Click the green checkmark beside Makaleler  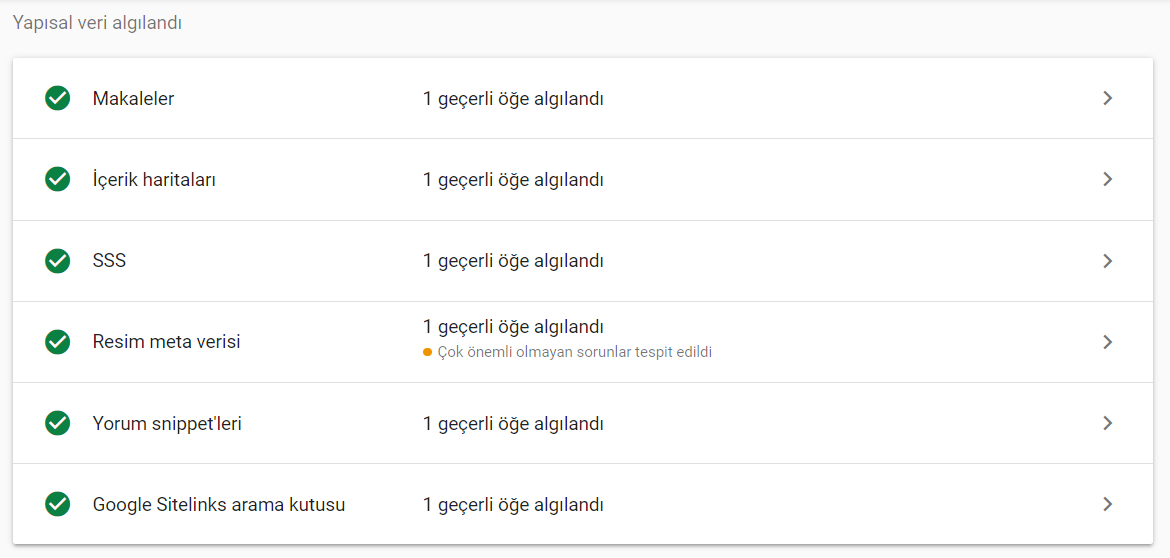tap(57, 98)
